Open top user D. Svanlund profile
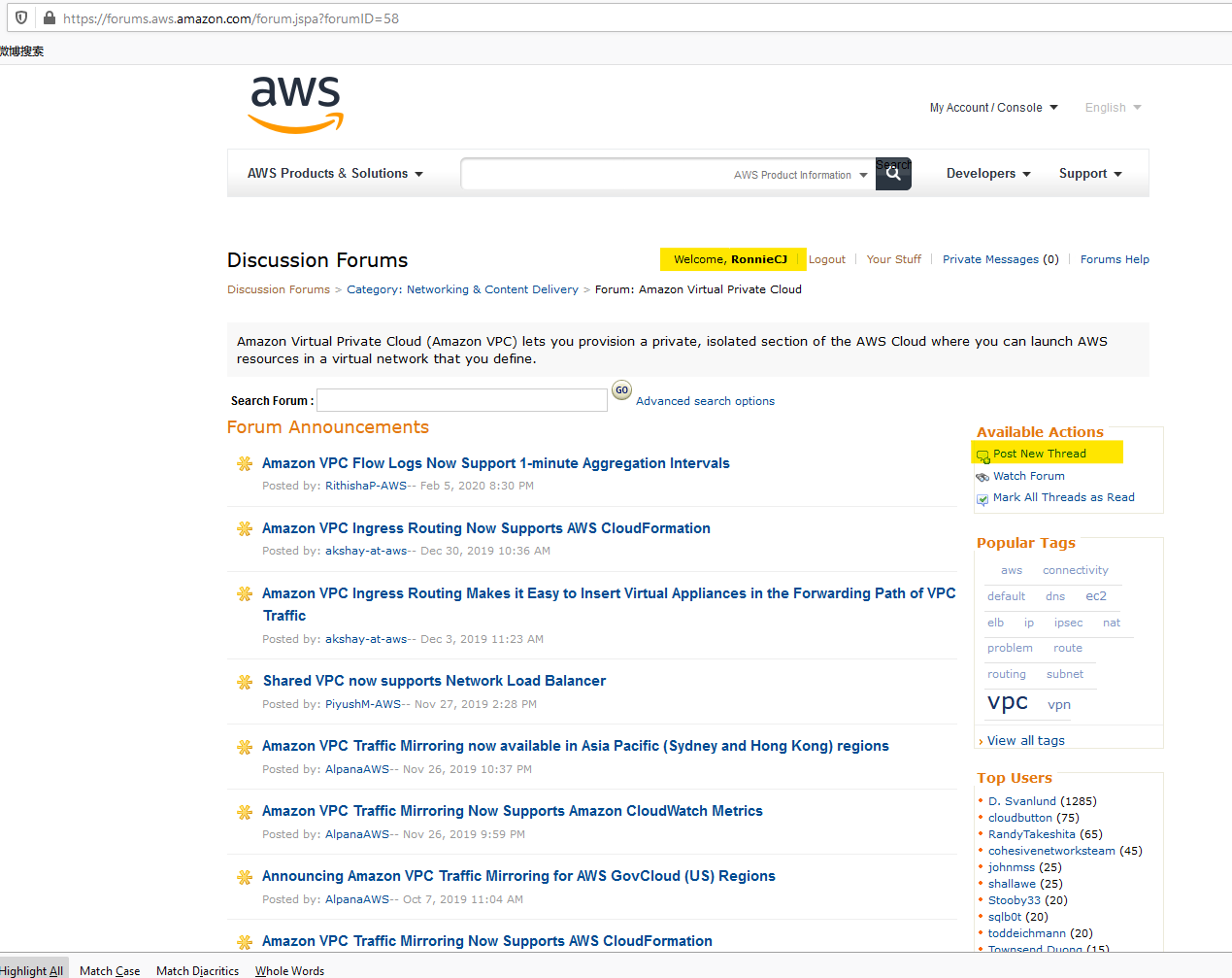 point(1022,801)
